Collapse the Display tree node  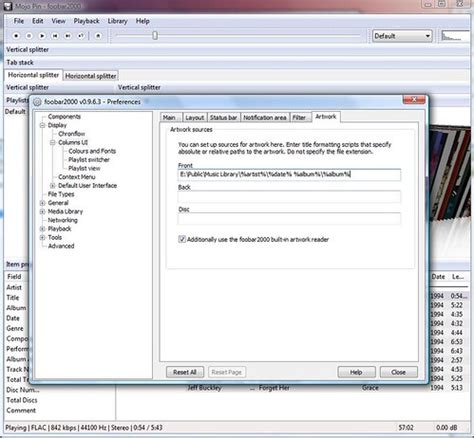click(x=42, y=125)
